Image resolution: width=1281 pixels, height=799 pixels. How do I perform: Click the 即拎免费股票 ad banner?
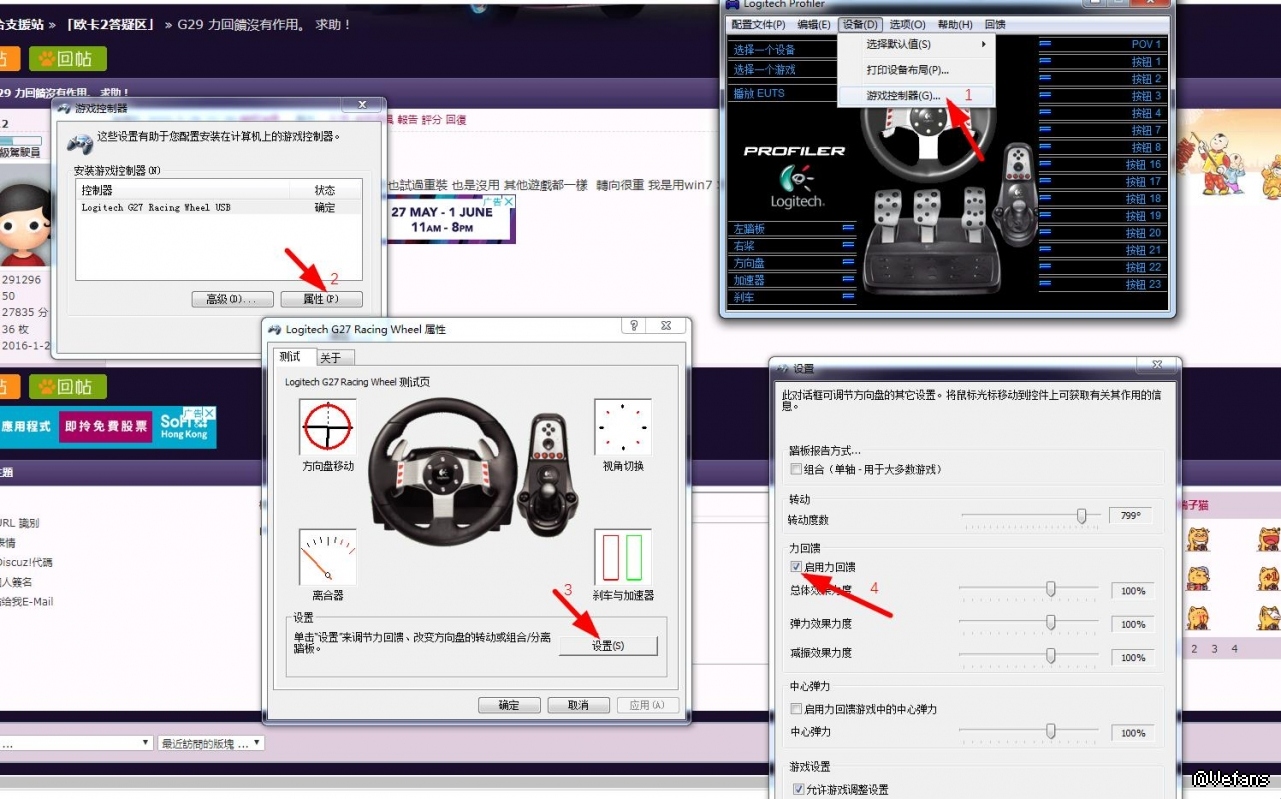tap(105, 426)
